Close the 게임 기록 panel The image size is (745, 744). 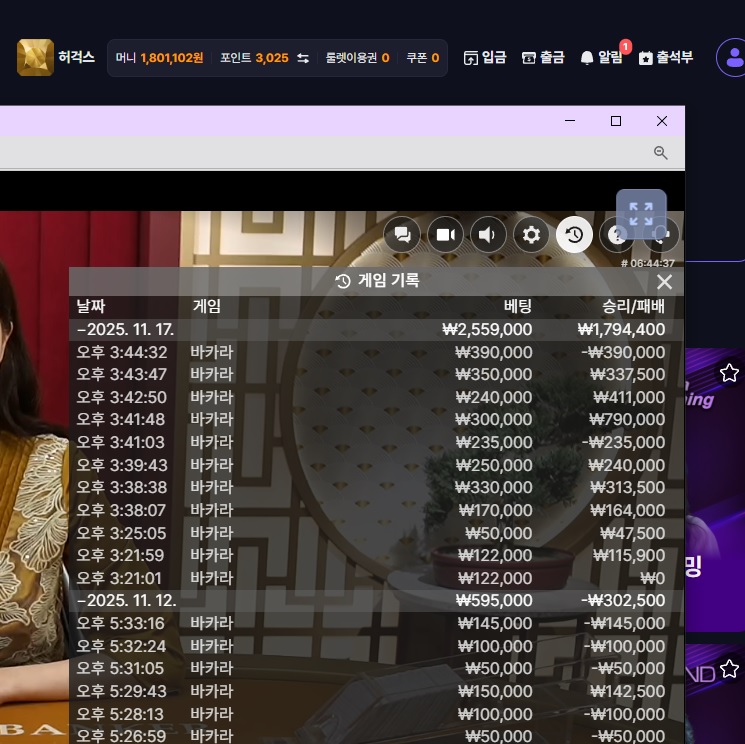click(664, 282)
